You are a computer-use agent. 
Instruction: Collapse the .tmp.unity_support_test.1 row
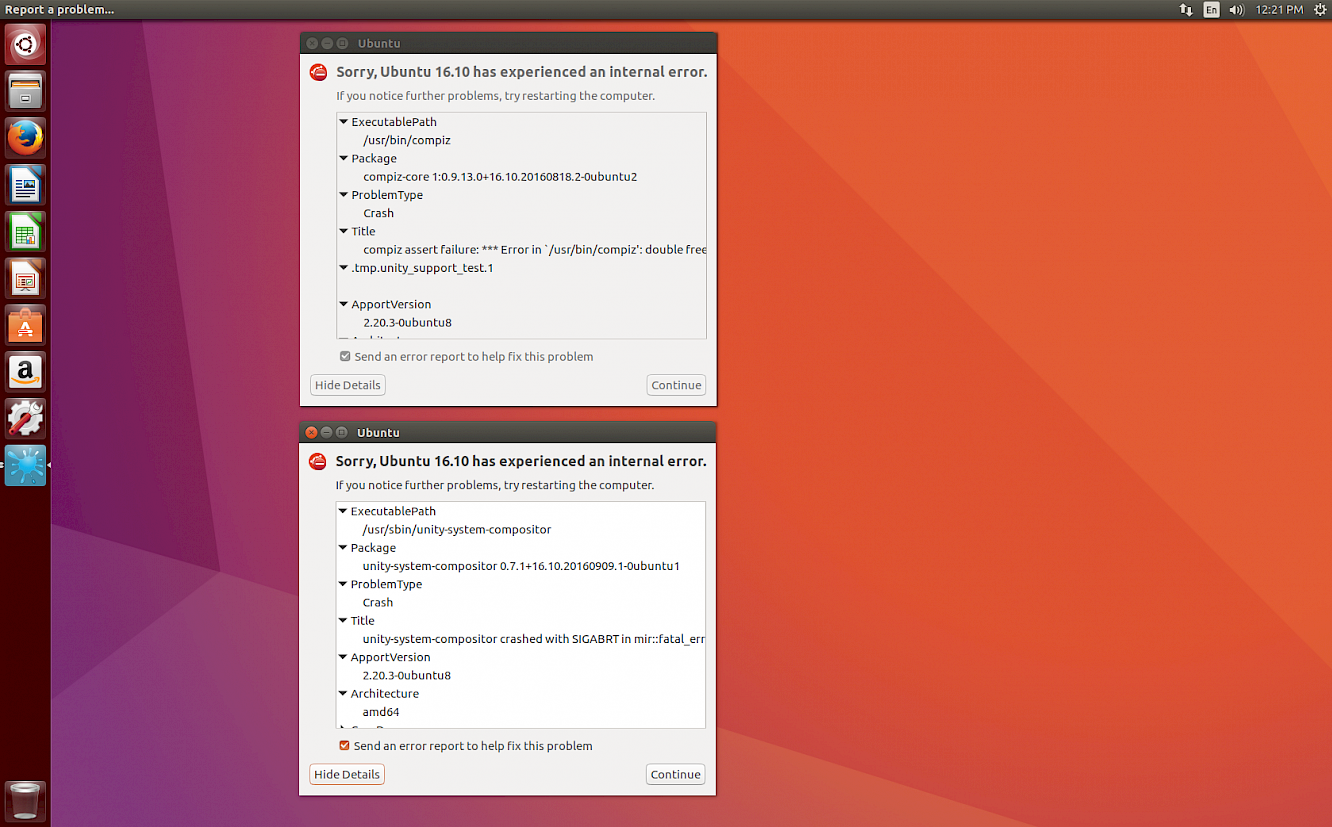[x=343, y=268]
